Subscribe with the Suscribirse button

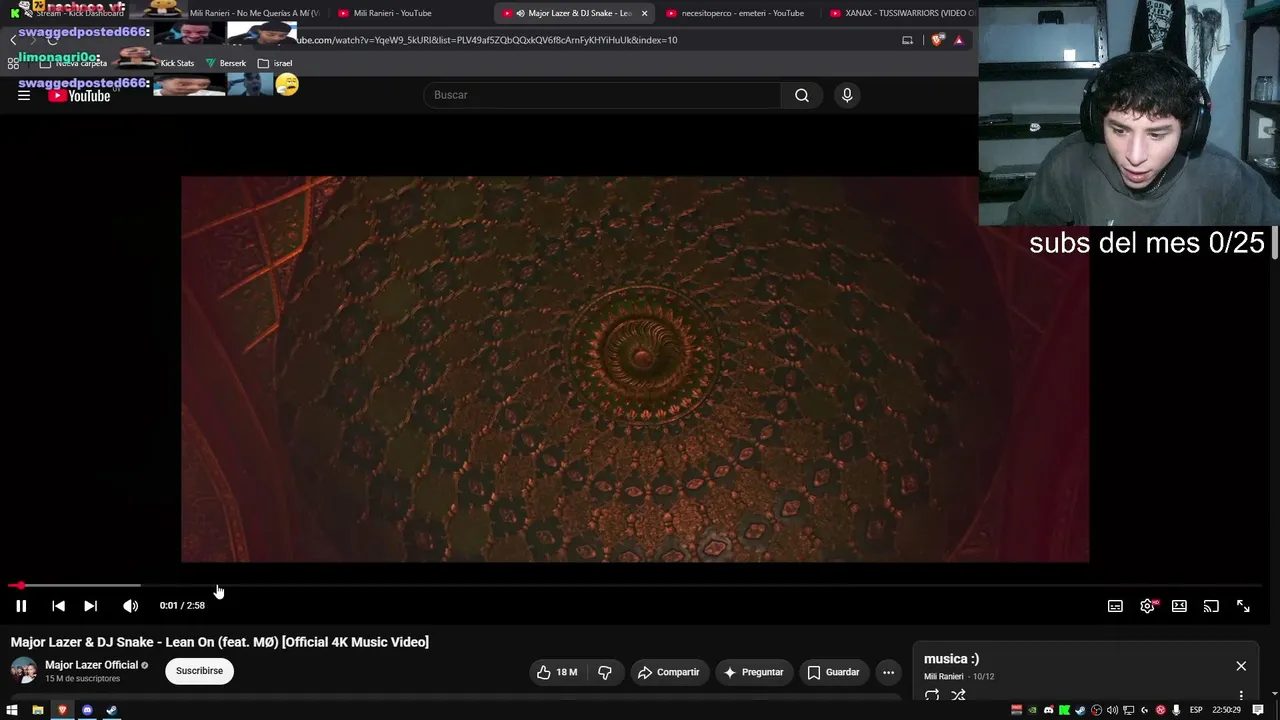pyautogui.click(x=200, y=671)
